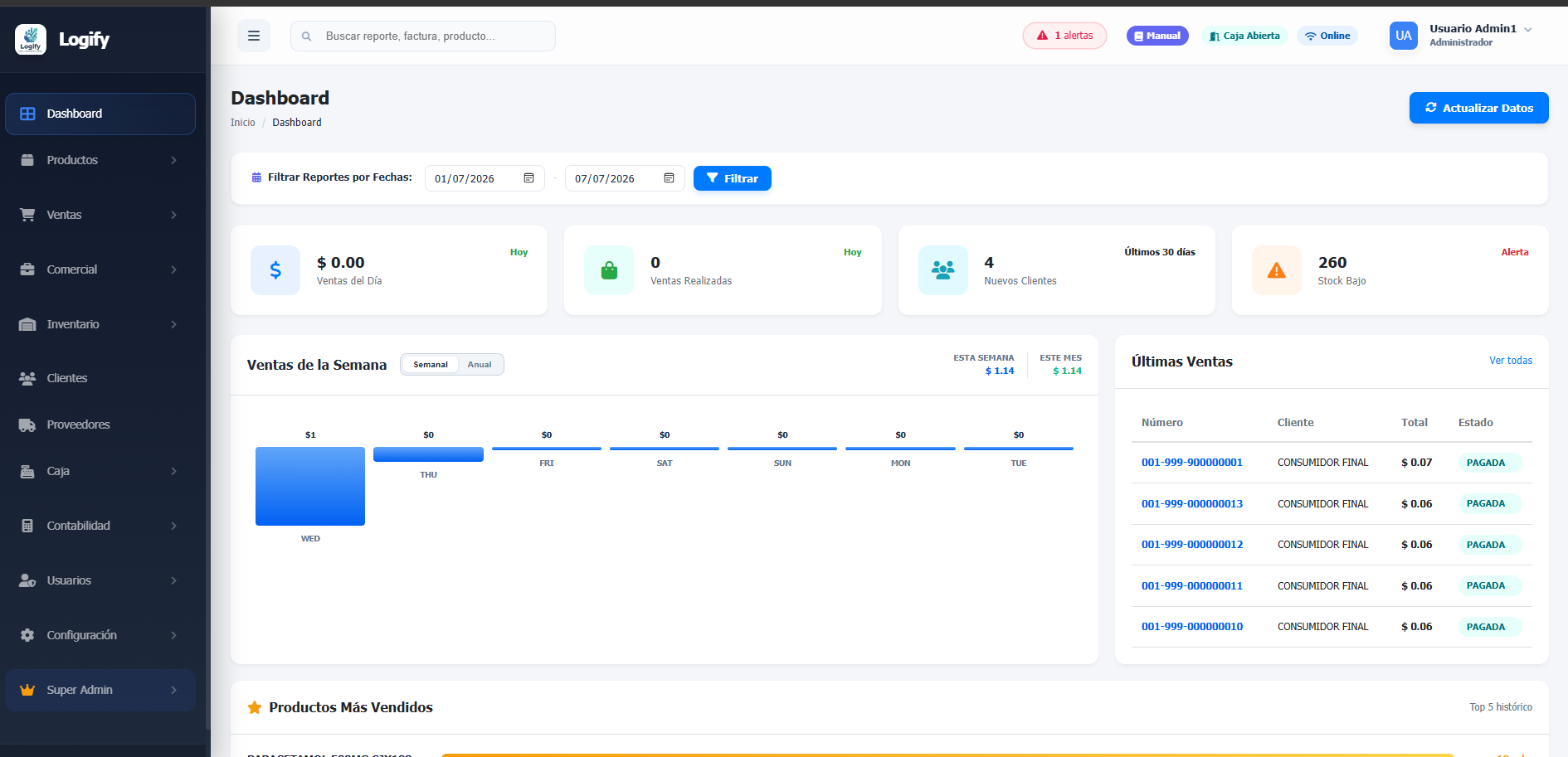Click the shopping bag icon on Ventas Realizadas card

[x=609, y=270]
